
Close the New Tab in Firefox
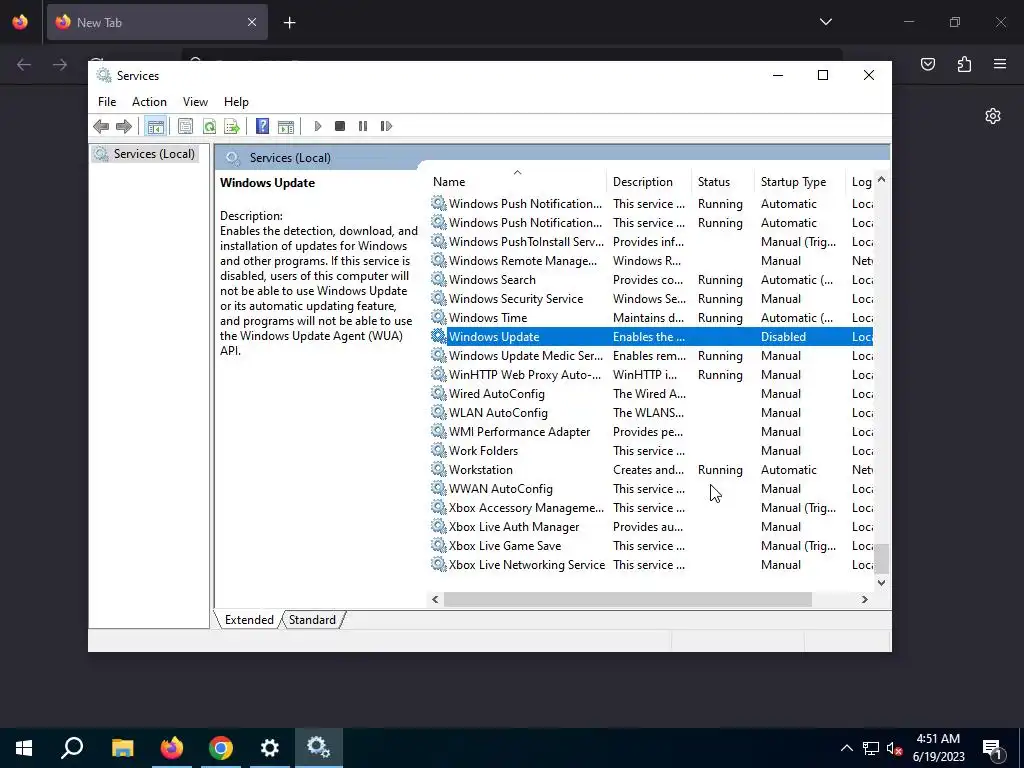click(x=252, y=22)
